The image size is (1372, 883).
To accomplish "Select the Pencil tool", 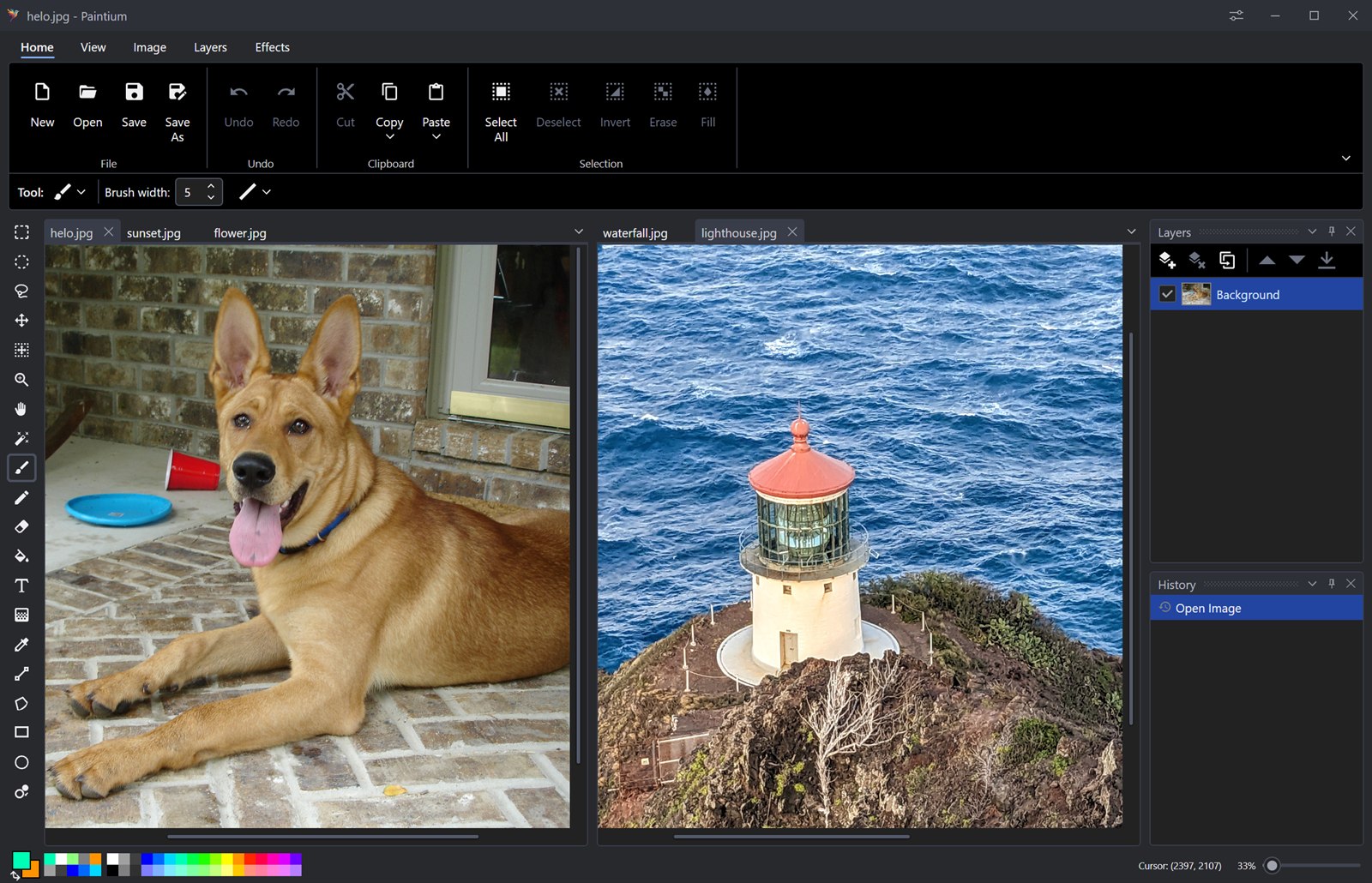I will (21, 497).
